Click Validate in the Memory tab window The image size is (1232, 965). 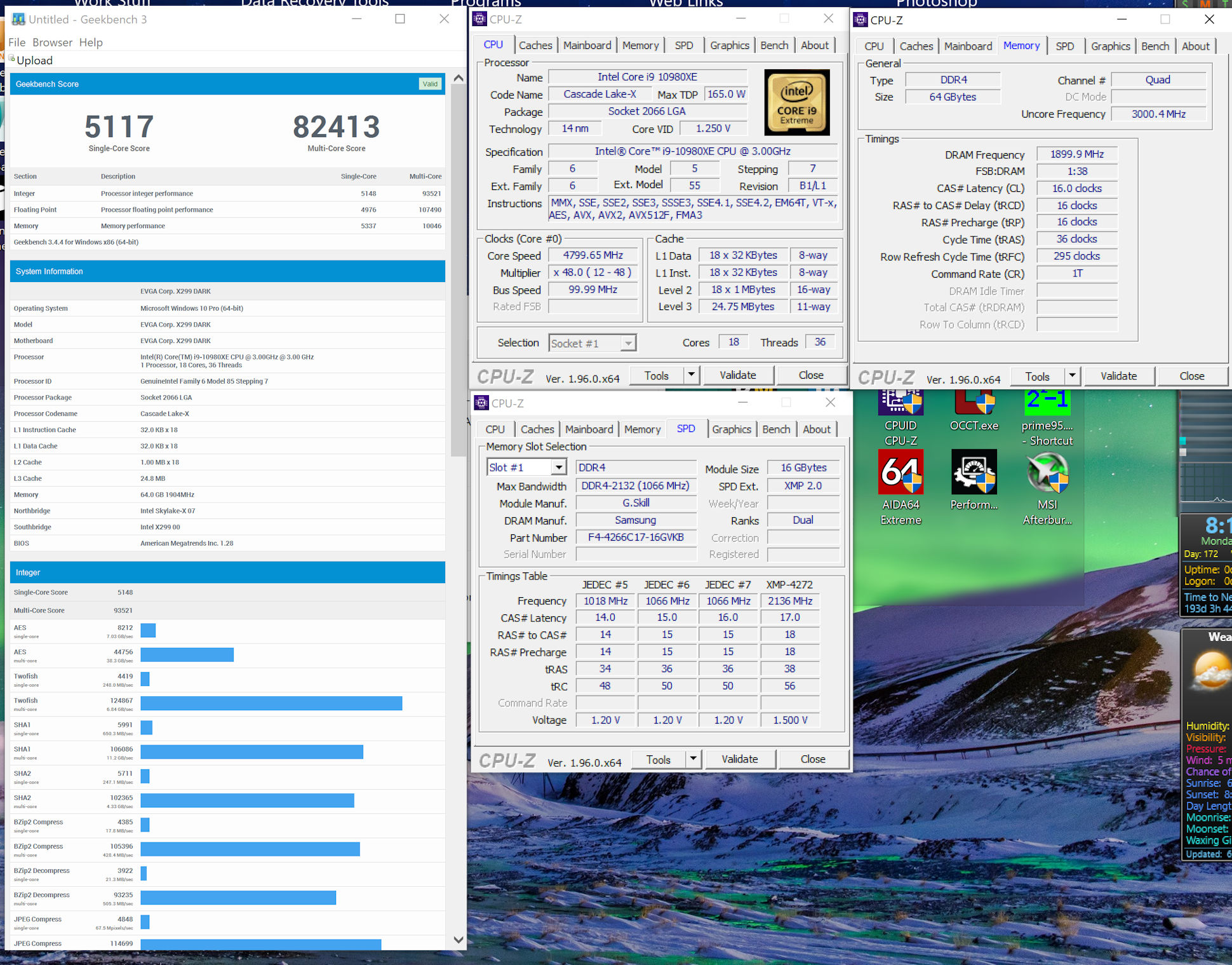pos(1119,375)
